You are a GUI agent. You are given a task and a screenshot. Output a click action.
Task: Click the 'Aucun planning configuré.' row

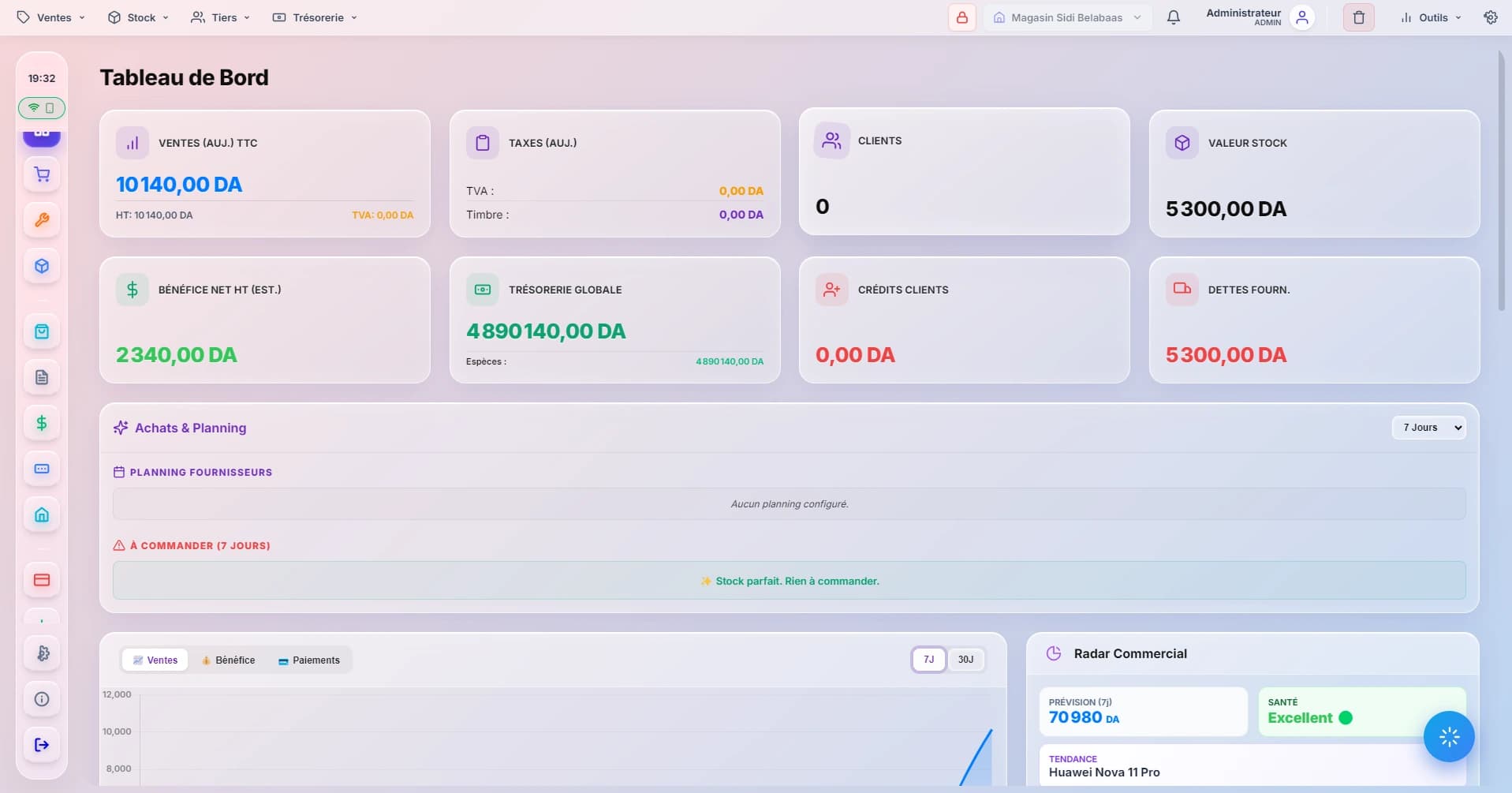pyautogui.click(x=789, y=503)
